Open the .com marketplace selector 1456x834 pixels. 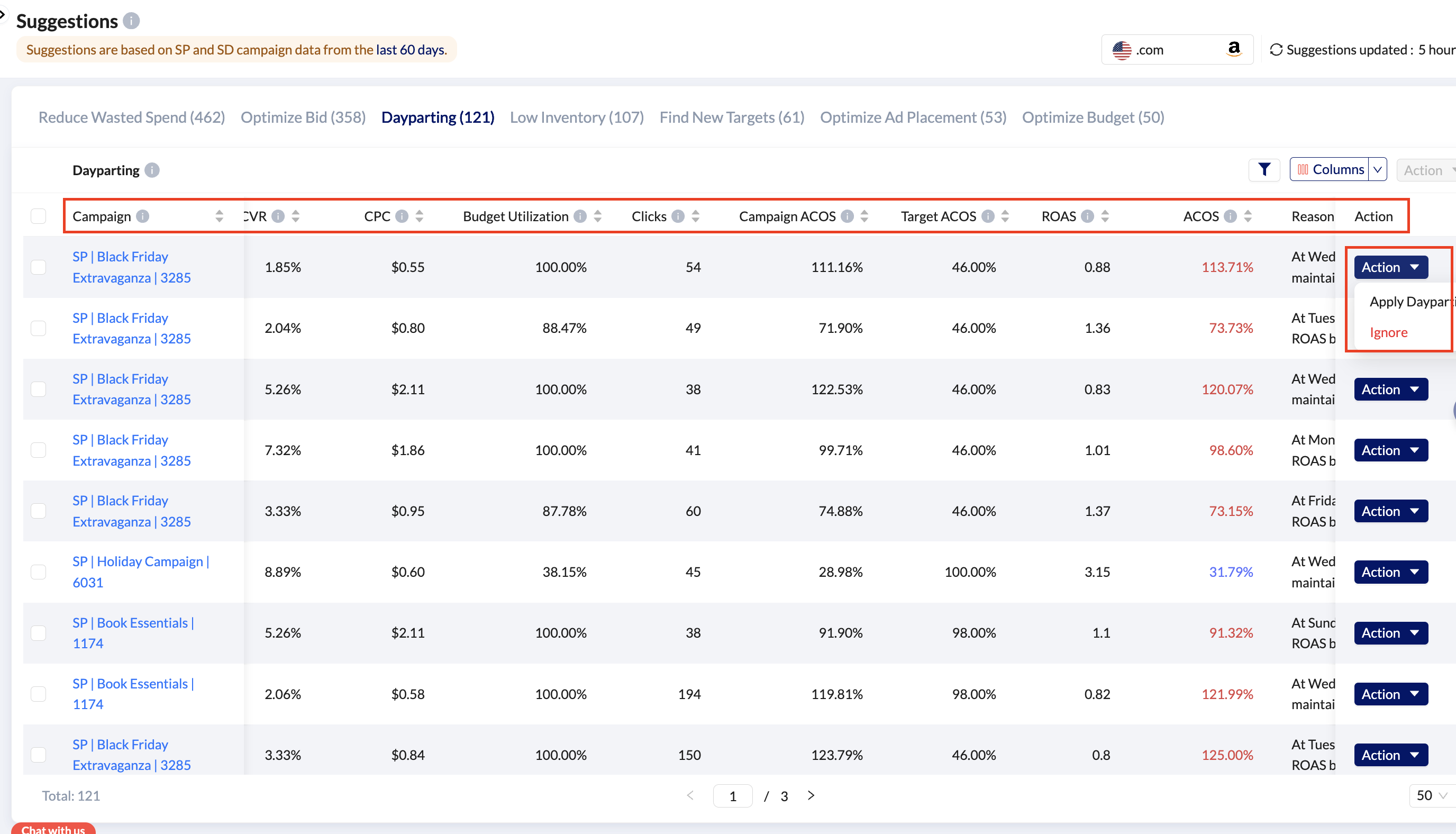pos(1177,50)
